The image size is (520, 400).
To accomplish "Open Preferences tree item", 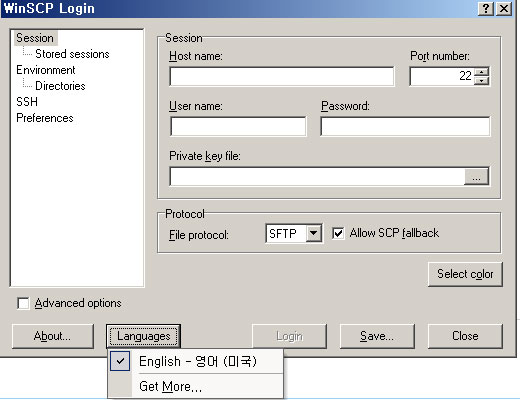I will coord(45,118).
